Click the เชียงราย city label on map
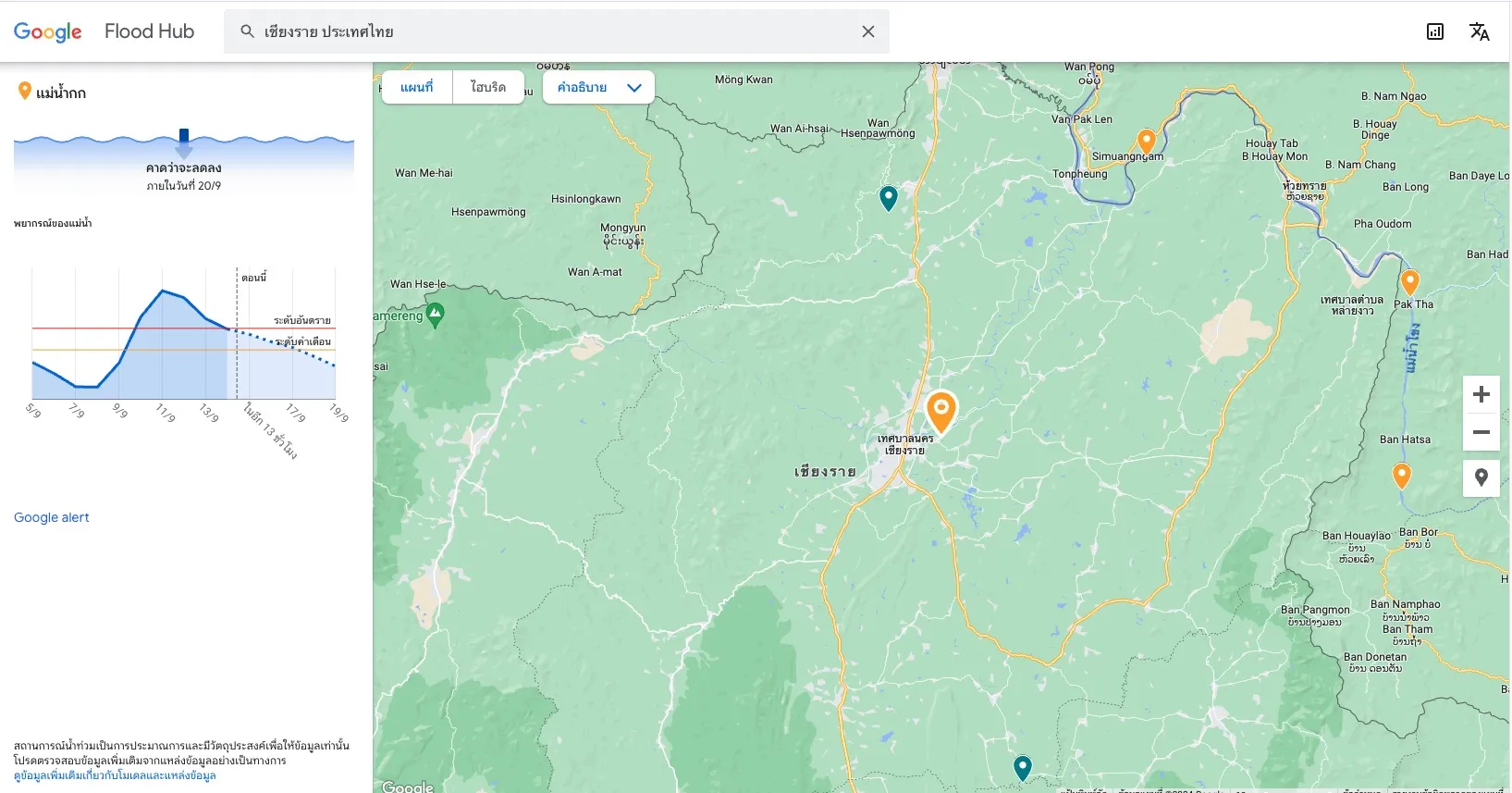Screen dimensions: 1512x793 825,472
